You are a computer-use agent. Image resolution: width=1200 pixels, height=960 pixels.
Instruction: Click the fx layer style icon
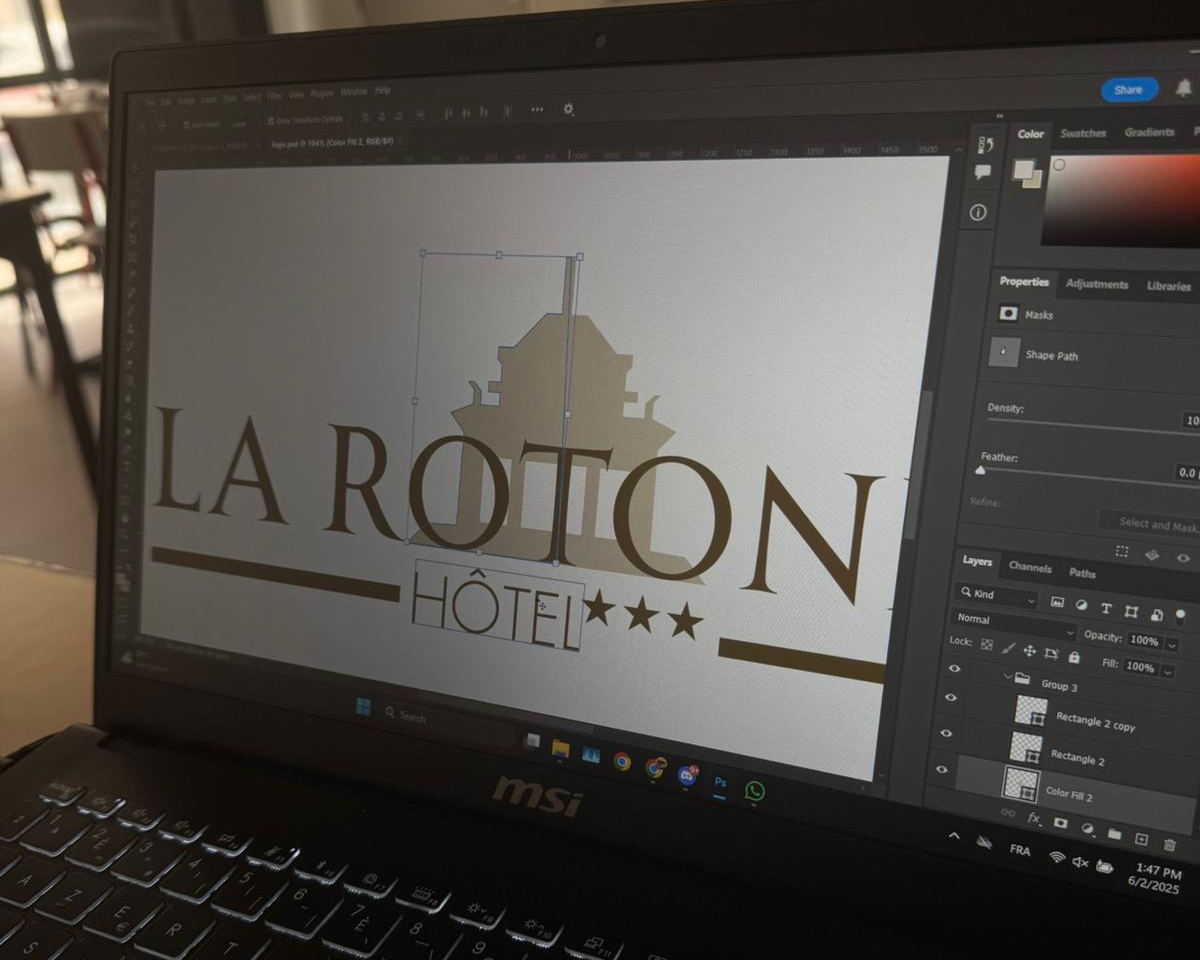point(1033,817)
